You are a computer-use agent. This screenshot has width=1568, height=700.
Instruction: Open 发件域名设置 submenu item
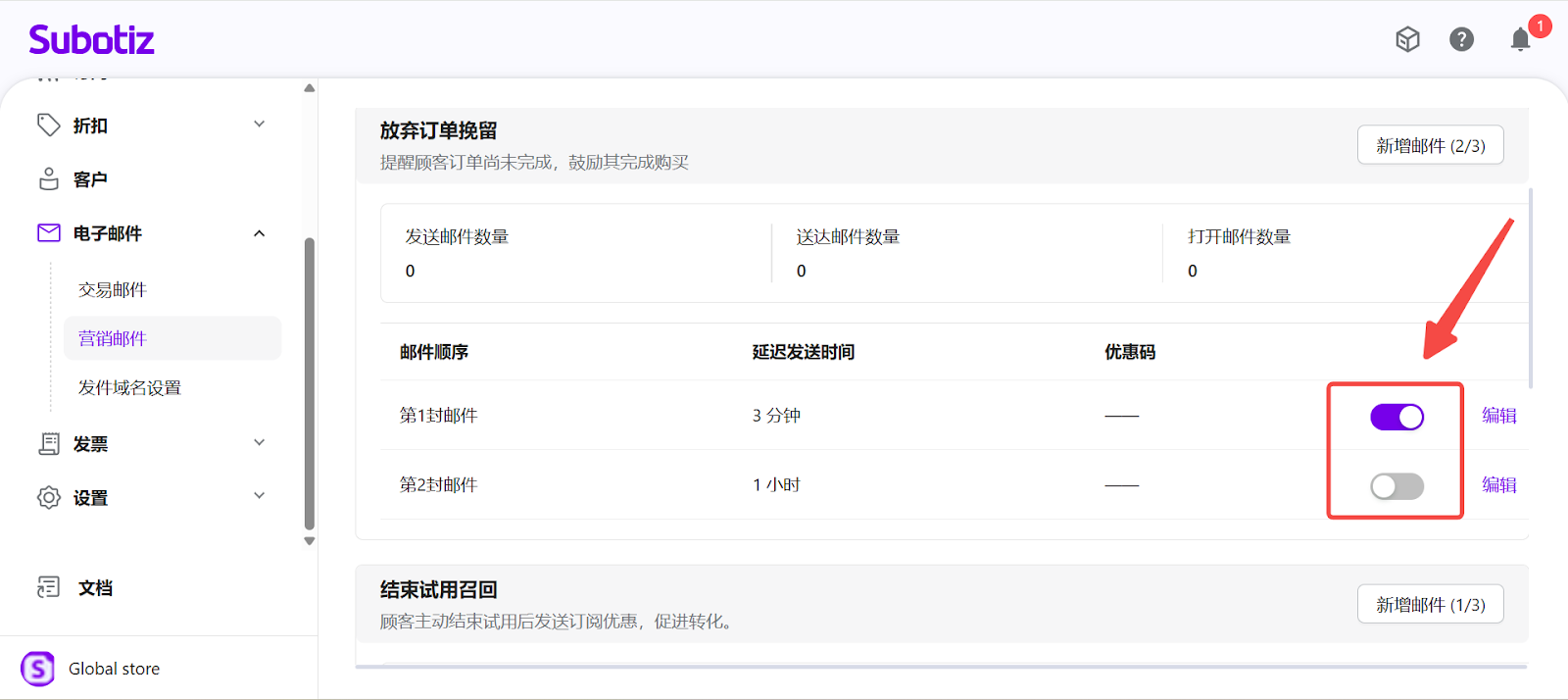pos(129,388)
